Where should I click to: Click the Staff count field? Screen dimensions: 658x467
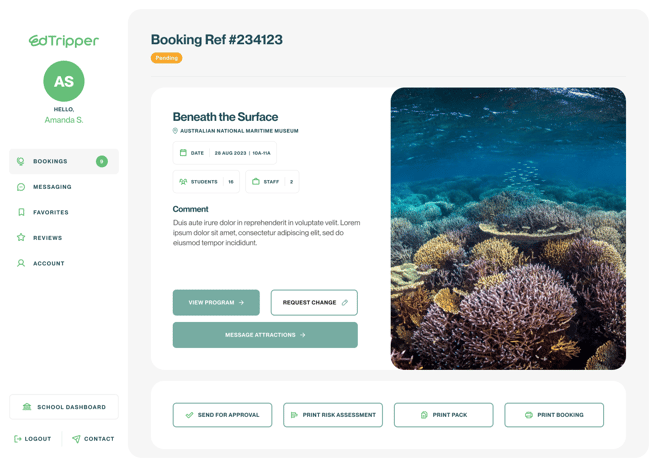272,182
